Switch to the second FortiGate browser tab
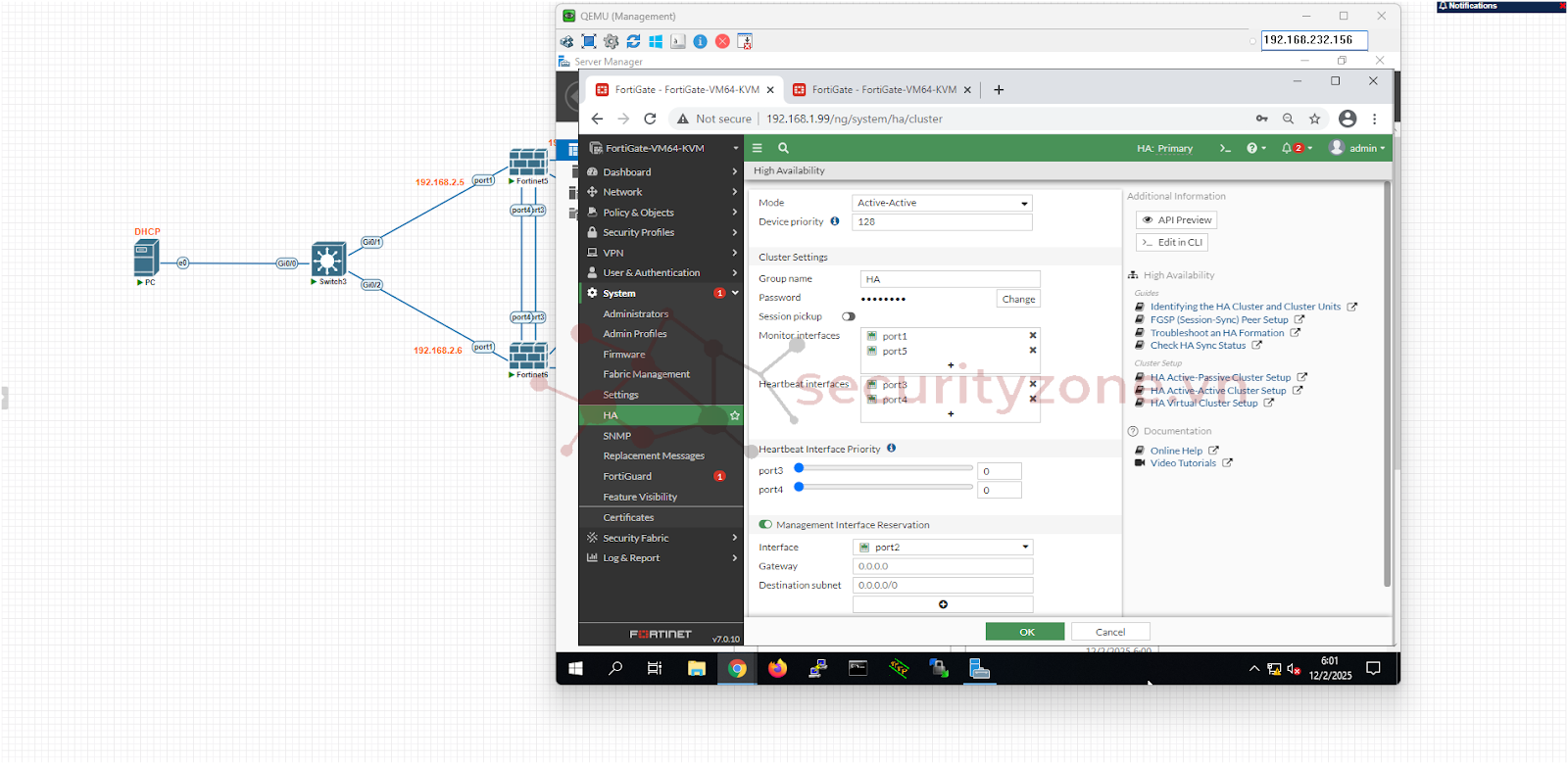The image size is (1568, 764). tap(882, 90)
